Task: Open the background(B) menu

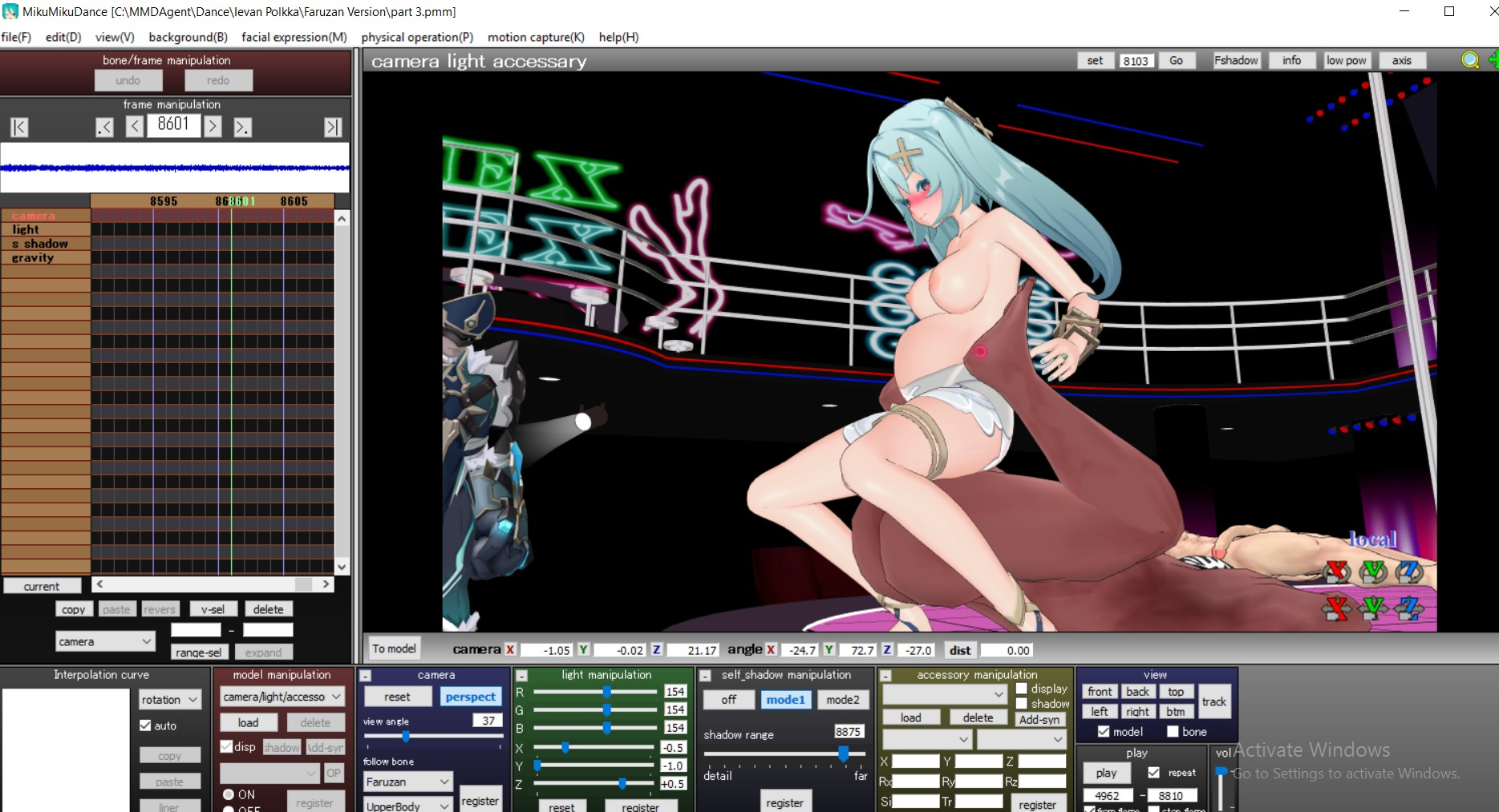Action: [188, 37]
